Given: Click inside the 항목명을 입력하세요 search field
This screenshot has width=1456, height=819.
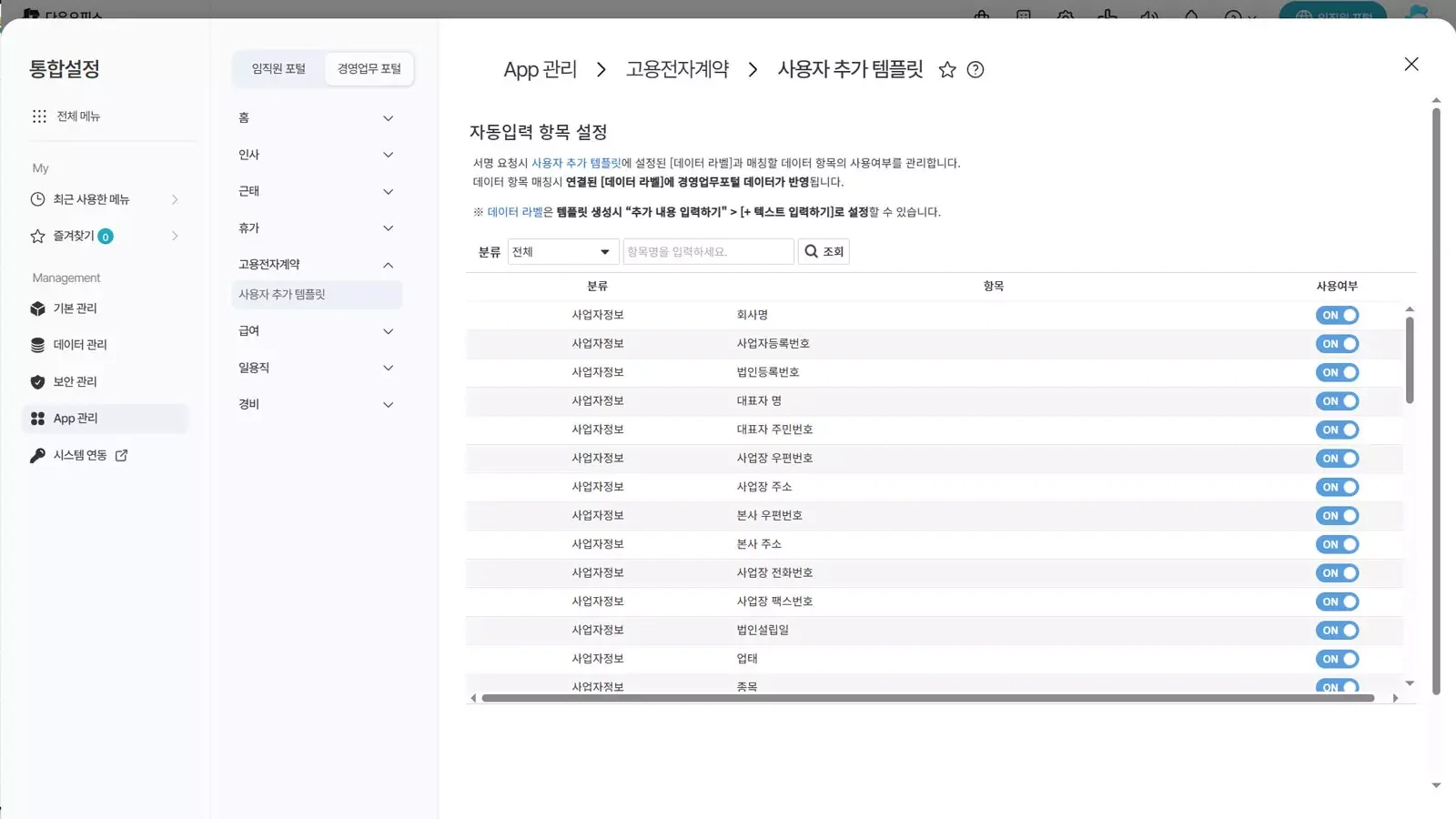Looking at the screenshot, I should pyautogui.click(x=708, y=251).
